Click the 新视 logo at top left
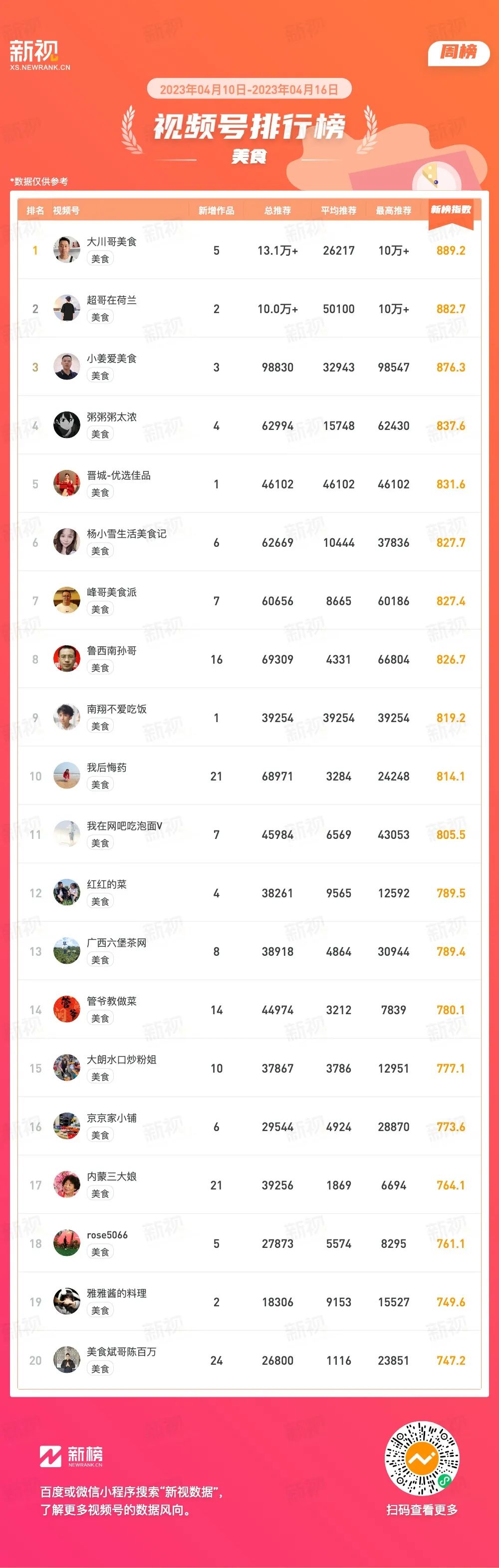Viewport: 499px width, 1568px height. coord(39,55)
